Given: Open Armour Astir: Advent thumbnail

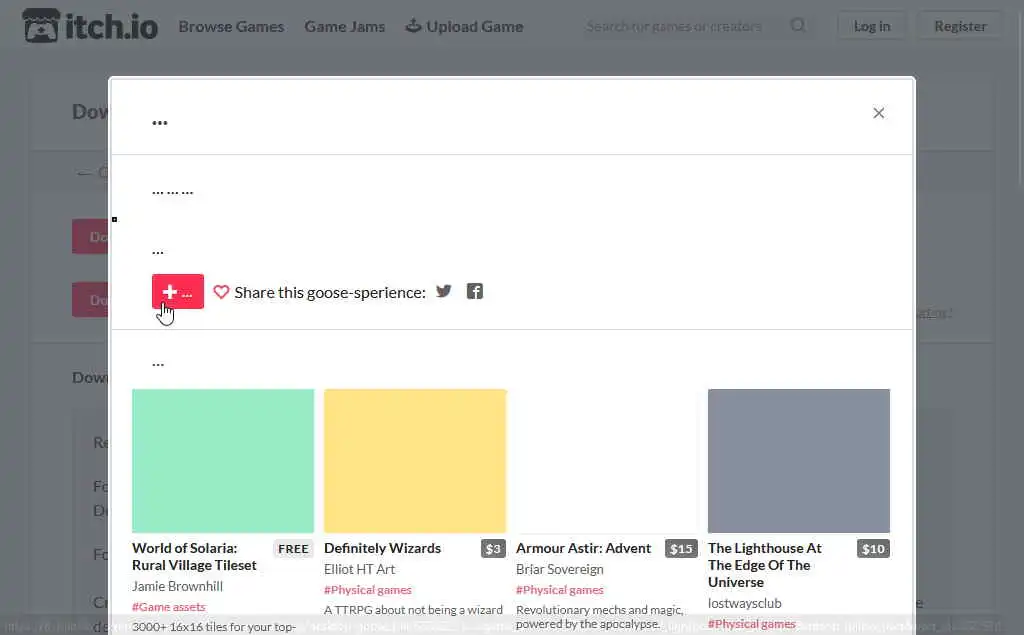Looking at the screenshot, I should 607,461.
